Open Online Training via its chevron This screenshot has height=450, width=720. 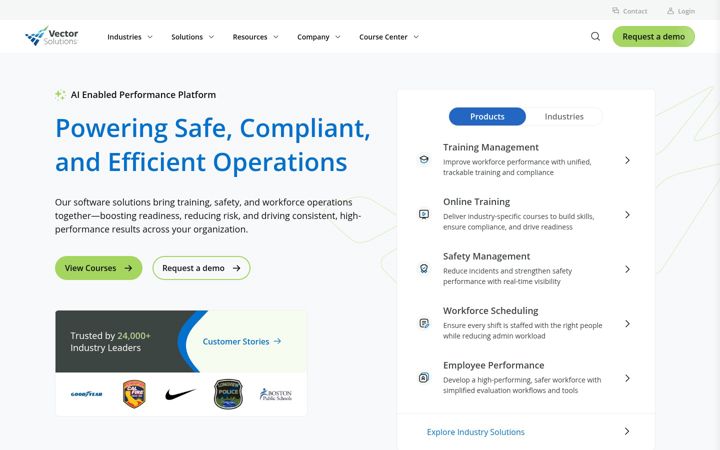coord(627,214)
